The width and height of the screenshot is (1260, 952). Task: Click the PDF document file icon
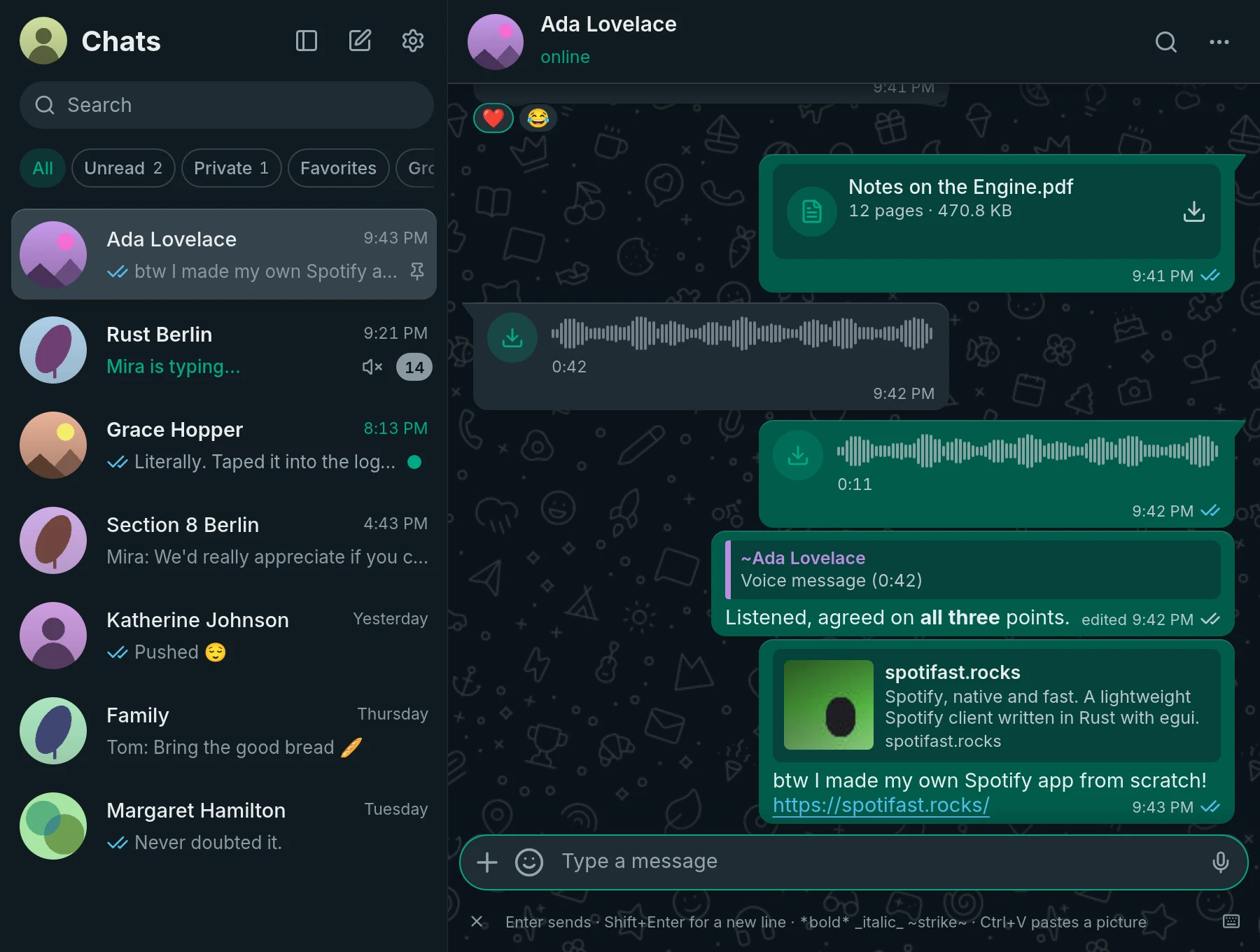click(812, 211)
